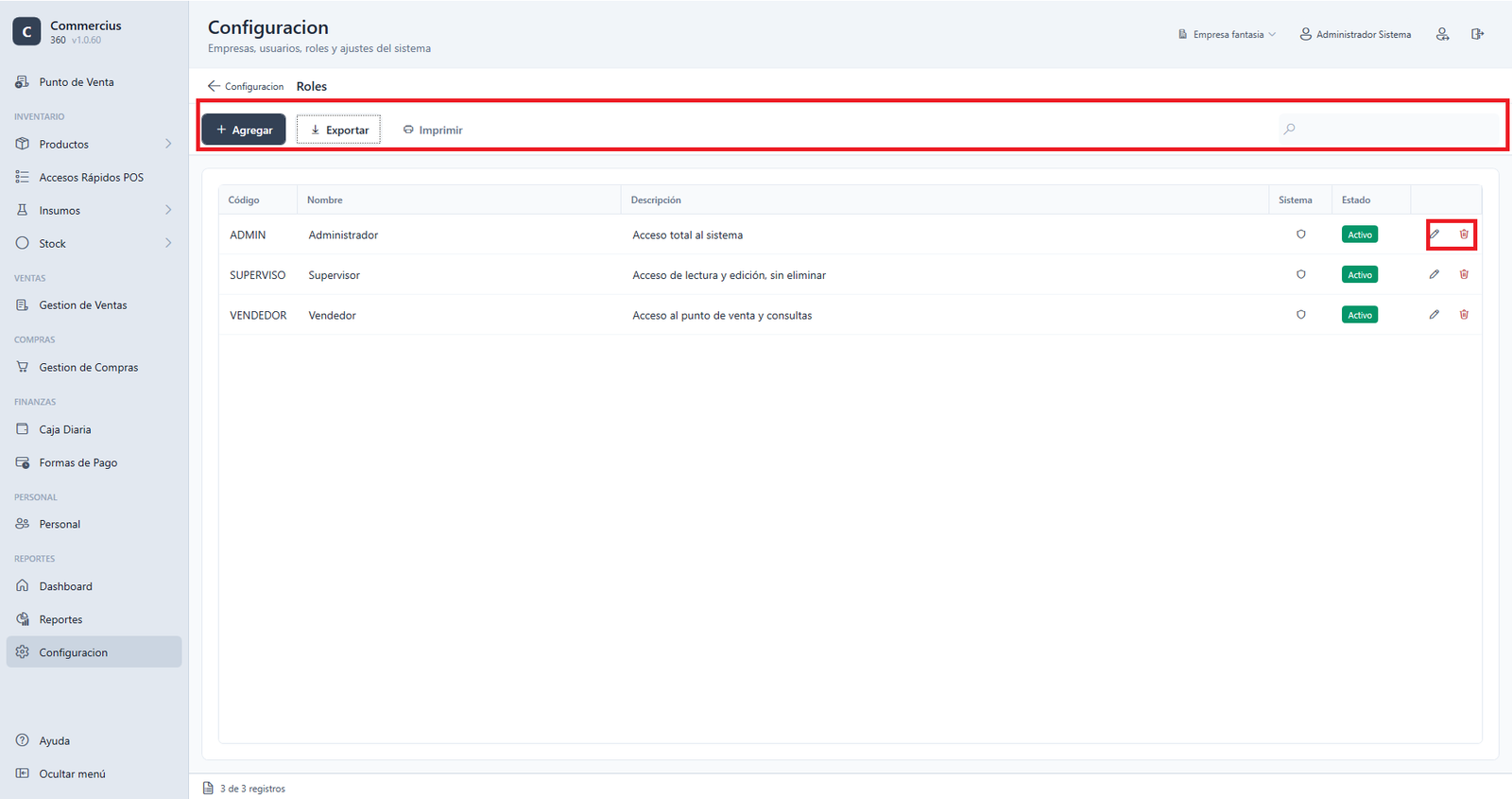Click the edit pencil for the ADMIN role
This screenshot has width=1512, height=799.
coord(1435,234)
